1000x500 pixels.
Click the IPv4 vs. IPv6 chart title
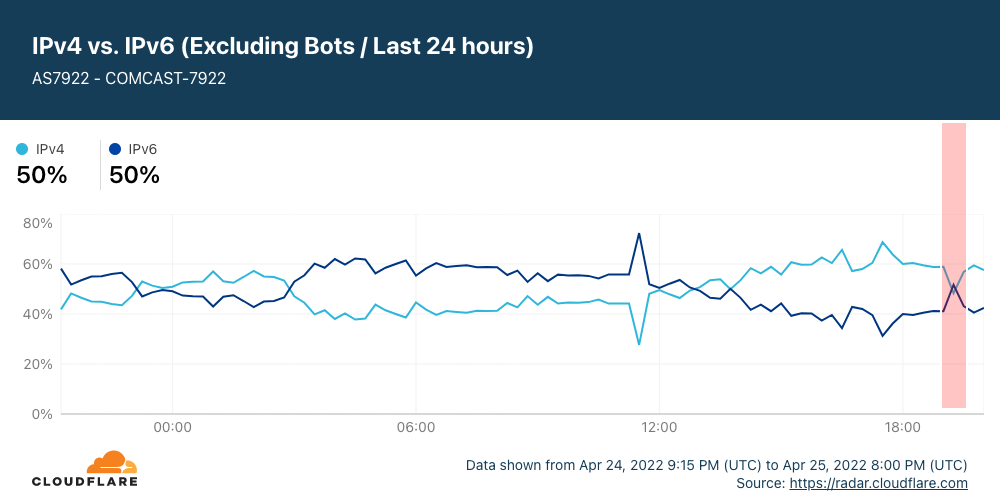(283, 46)
